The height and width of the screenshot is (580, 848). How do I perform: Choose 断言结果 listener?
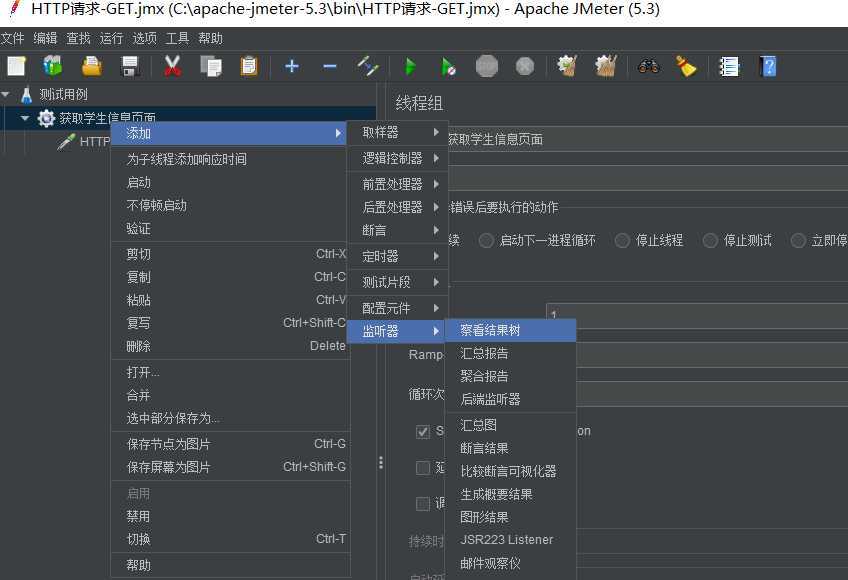click(x=510, y=449)
